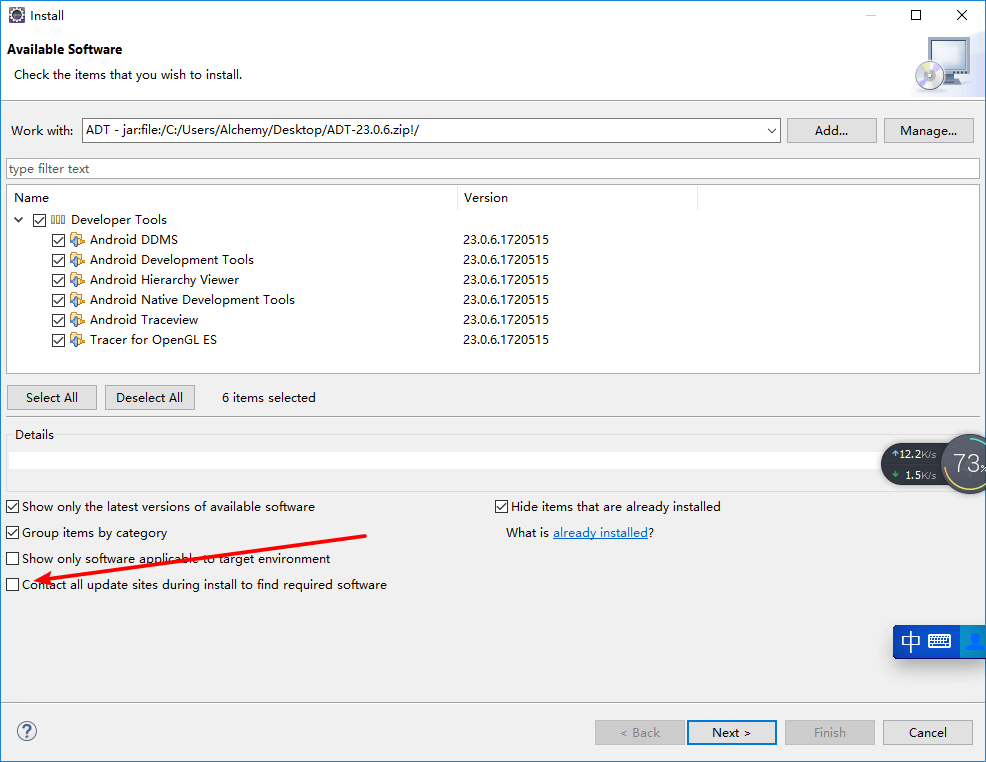Open the already installed link
Image resolution: width=986 pixels, height=762 pixels.
click(x=600, y=533)
